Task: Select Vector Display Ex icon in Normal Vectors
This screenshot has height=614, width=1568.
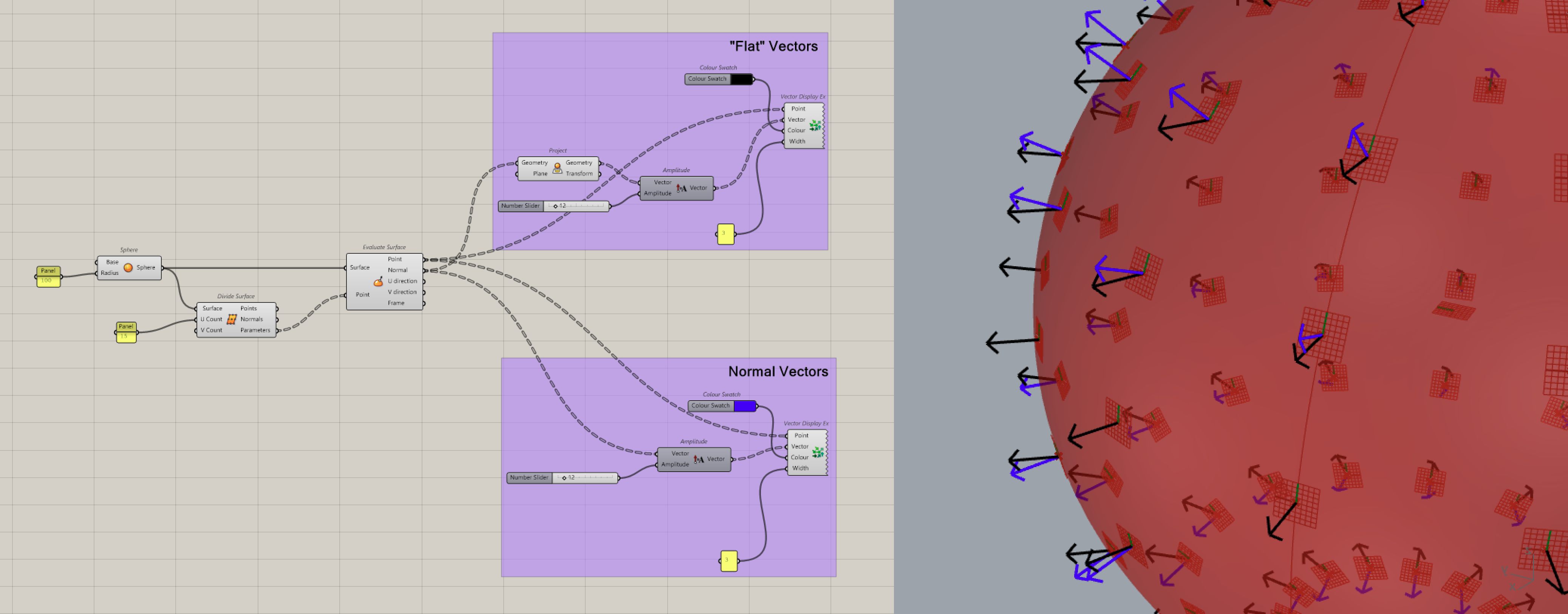Action: 818,453
